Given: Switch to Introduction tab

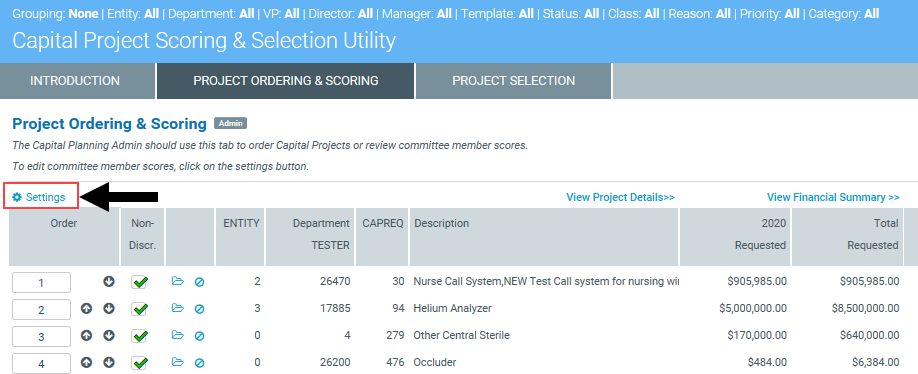Looking at the screenshot, I should (75, 81).
